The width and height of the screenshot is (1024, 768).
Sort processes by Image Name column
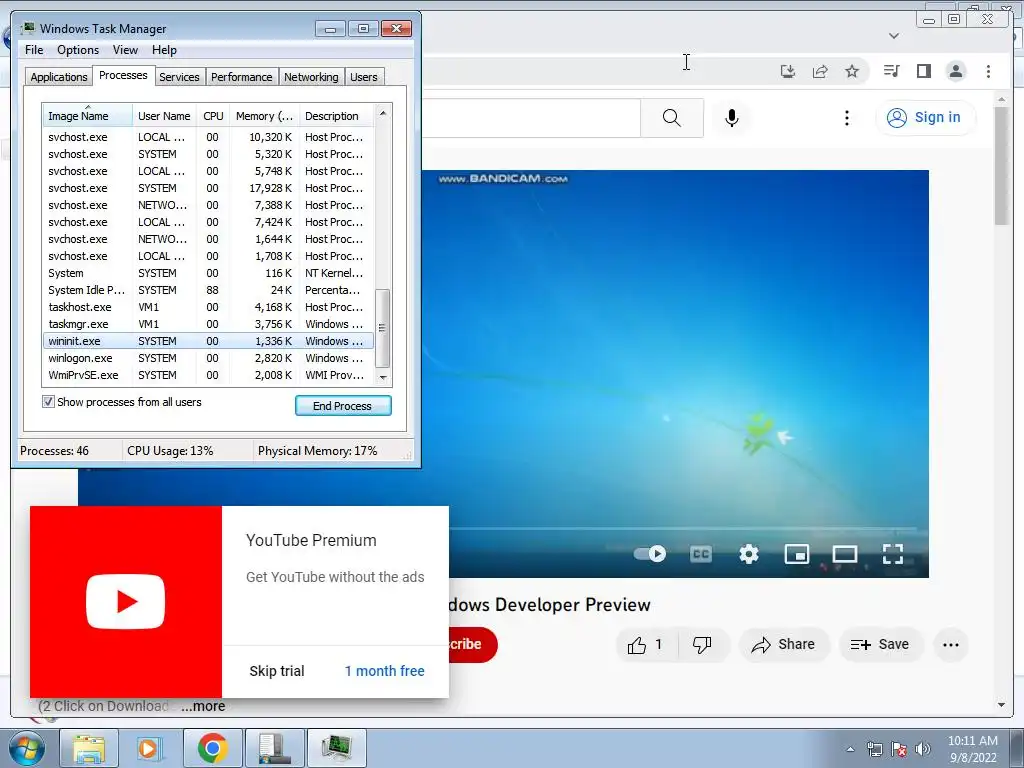coord(87,116)
